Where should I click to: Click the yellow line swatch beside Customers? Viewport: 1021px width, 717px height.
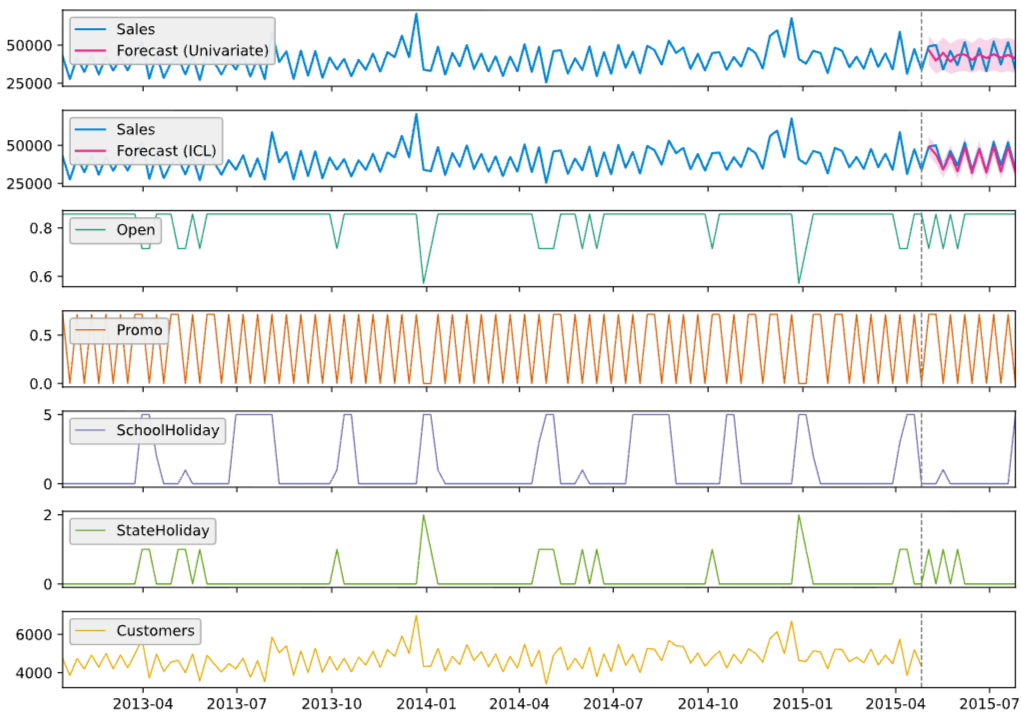pos(91,630)
